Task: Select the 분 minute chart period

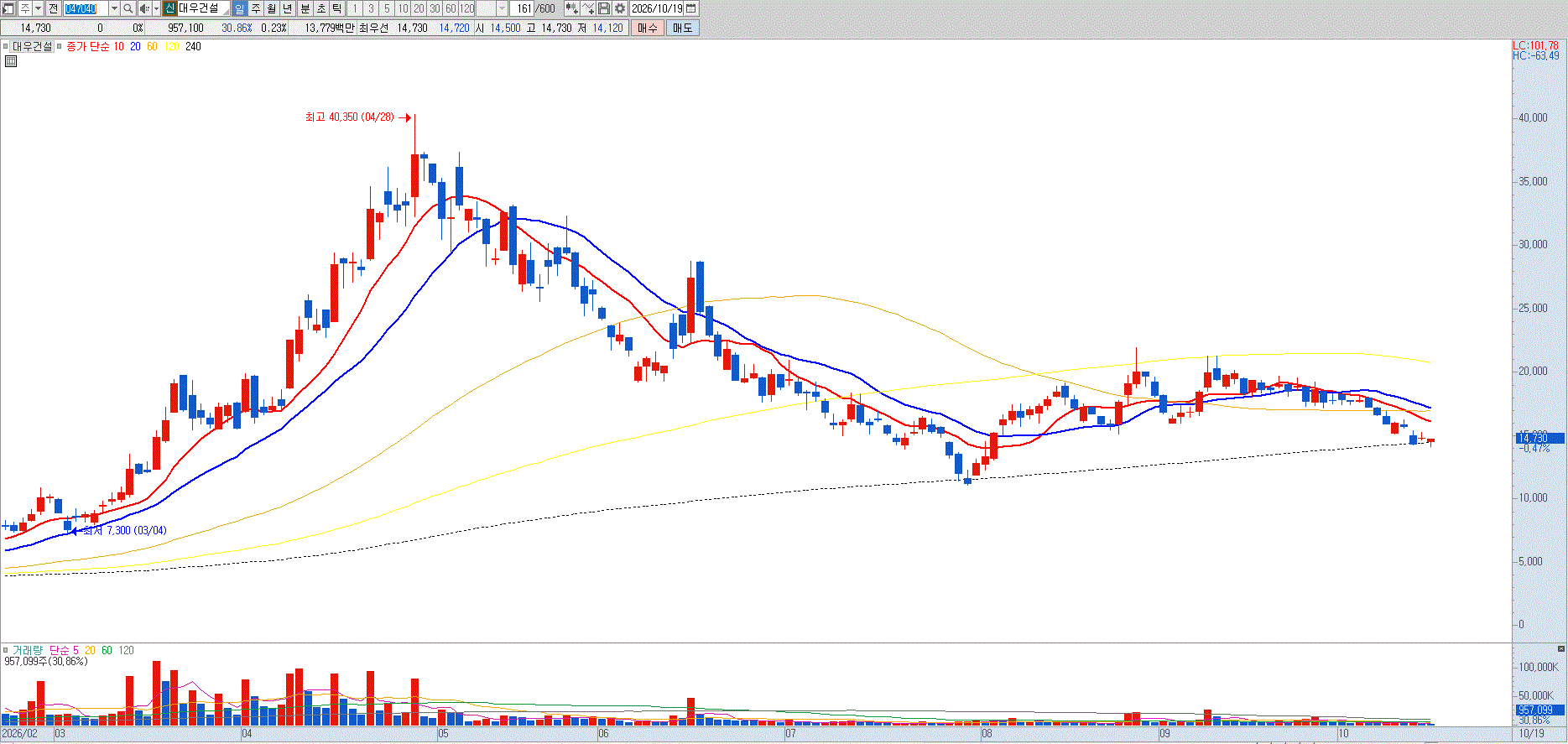Action: tap(305, 8)
